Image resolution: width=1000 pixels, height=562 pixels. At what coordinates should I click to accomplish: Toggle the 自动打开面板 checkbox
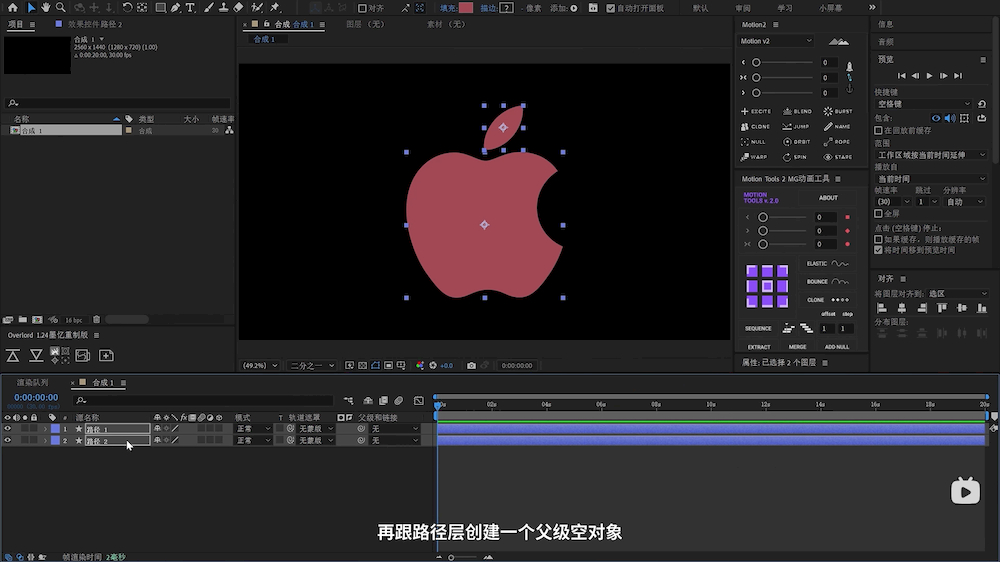(610, 8)
